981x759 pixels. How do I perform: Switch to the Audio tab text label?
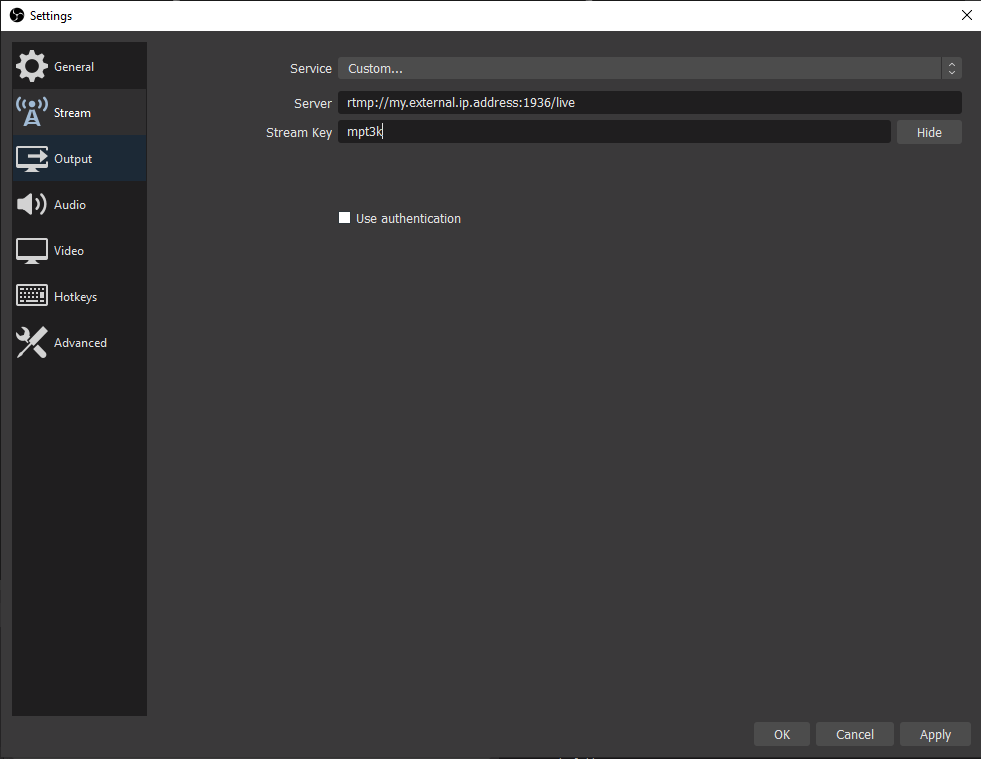(x=70, y=205)
